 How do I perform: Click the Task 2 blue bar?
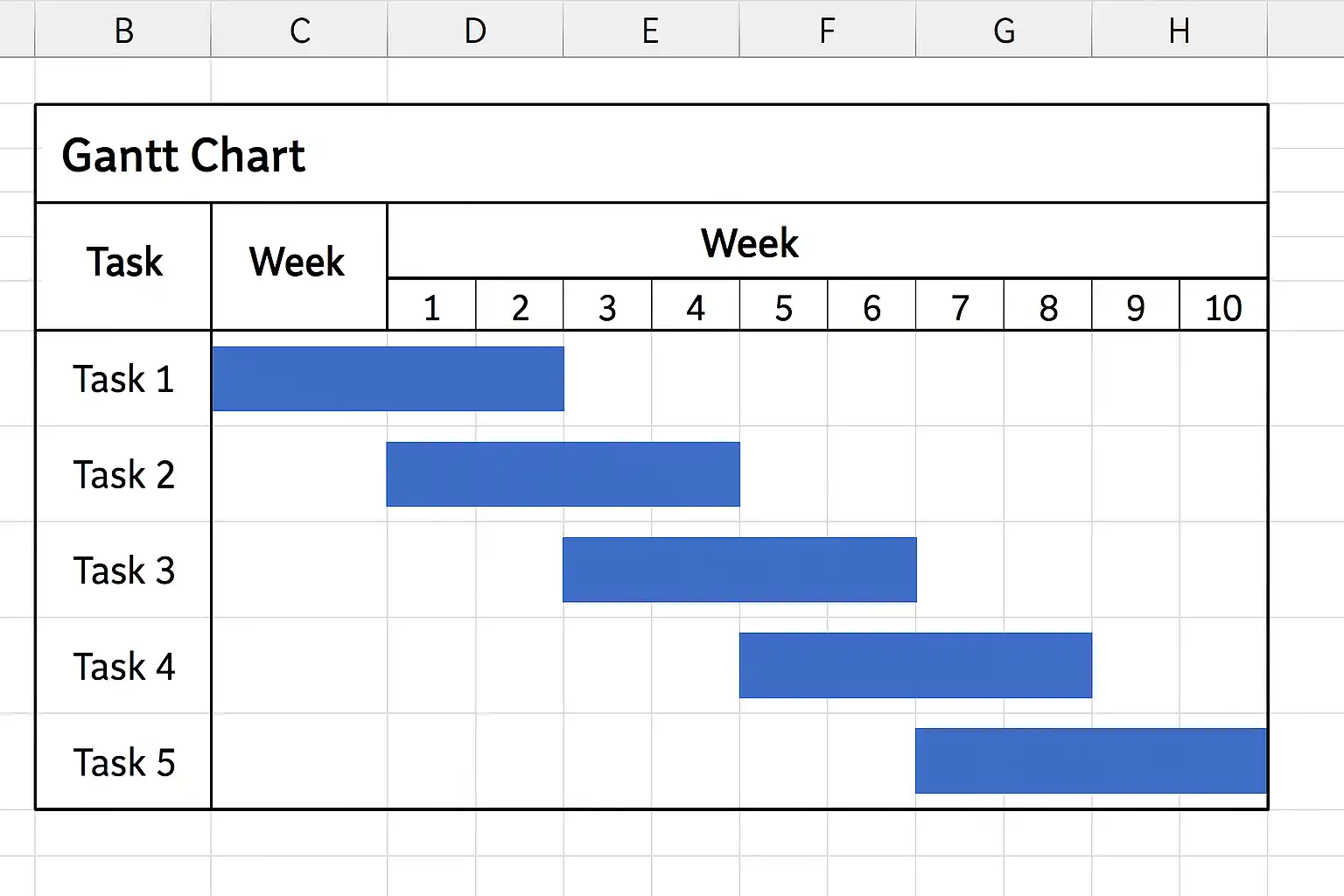[x=563, y=474]
